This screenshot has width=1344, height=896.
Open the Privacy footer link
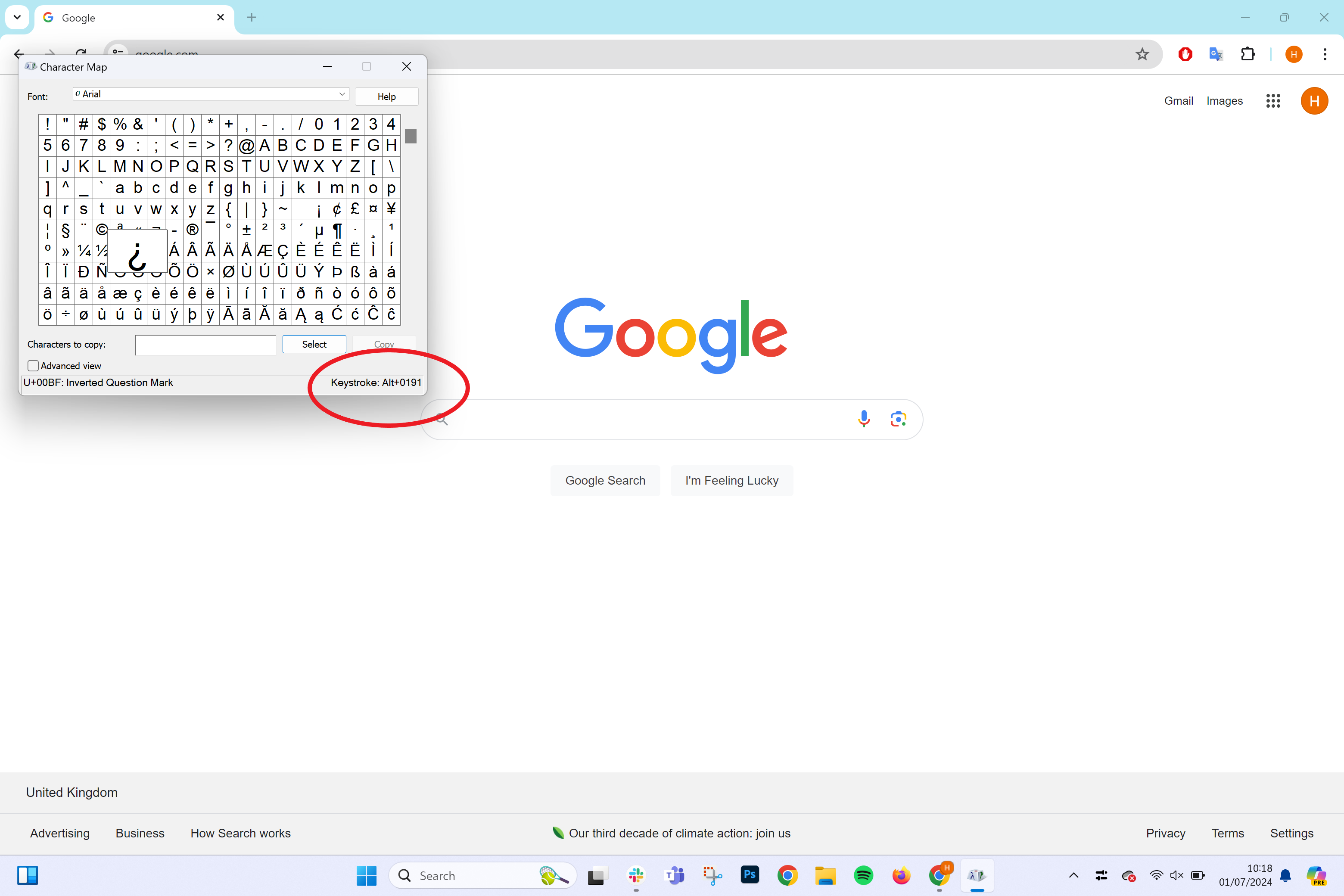(1166, 833)
